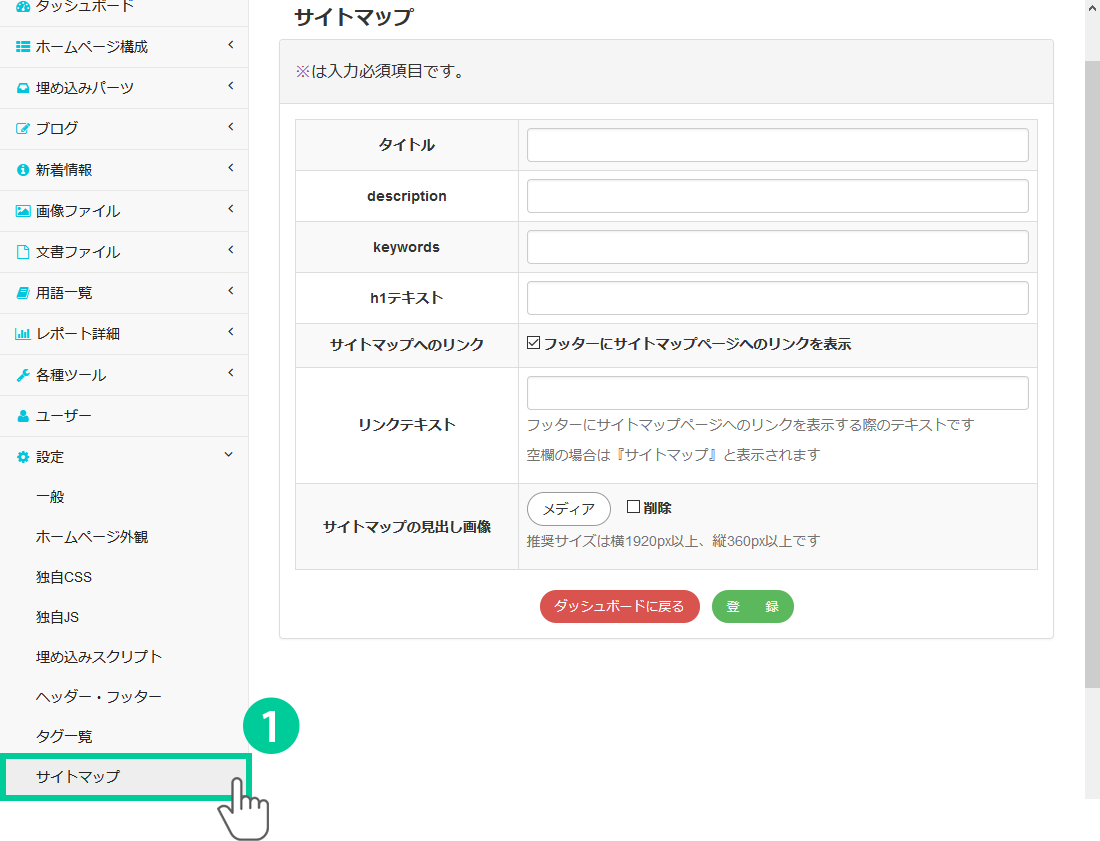The width and height of the screenshot is (1100, 841).
Task: Click the edit icon beside ブログ
Action: coord(23,129)
